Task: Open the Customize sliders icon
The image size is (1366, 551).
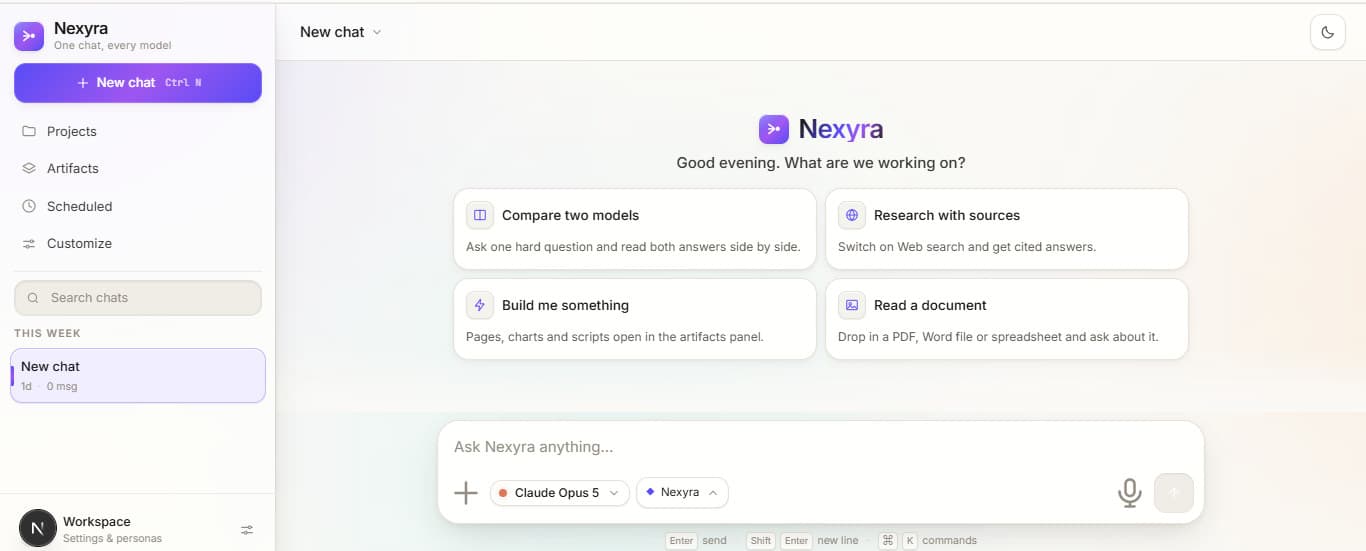Action: pos(29,243)
